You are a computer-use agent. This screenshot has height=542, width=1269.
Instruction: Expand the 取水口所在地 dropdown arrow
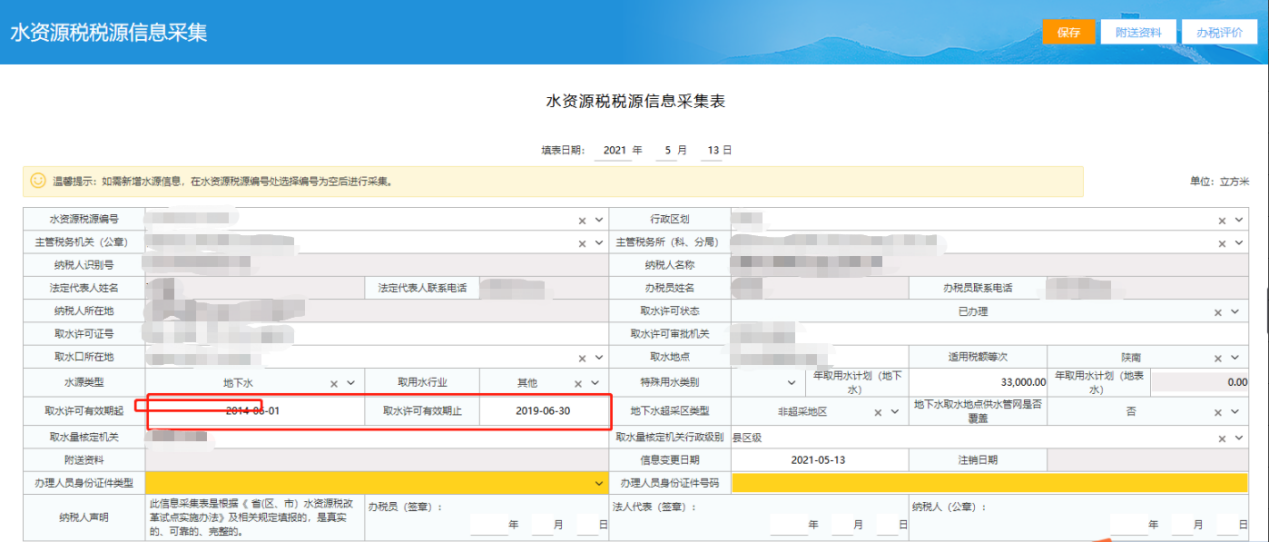click(x=598, y=358)
